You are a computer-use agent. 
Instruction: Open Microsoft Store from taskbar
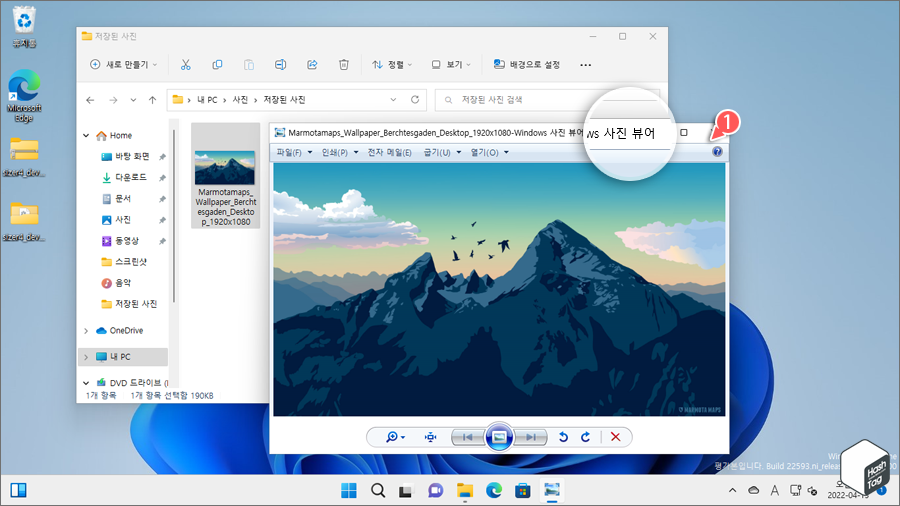pyautogui.click(x=522, y=491)
